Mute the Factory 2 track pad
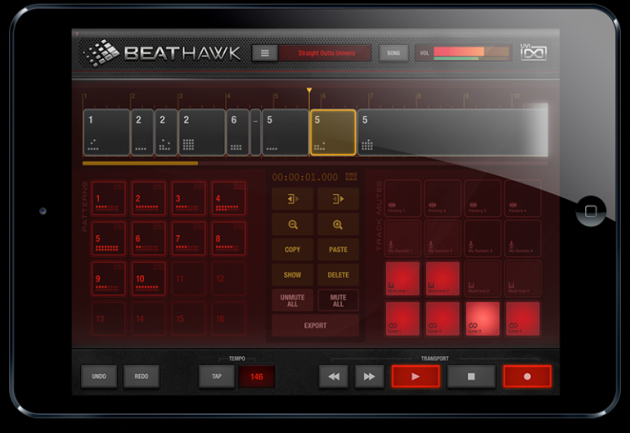Screen dimensions: 630x433 pos(442,198)
